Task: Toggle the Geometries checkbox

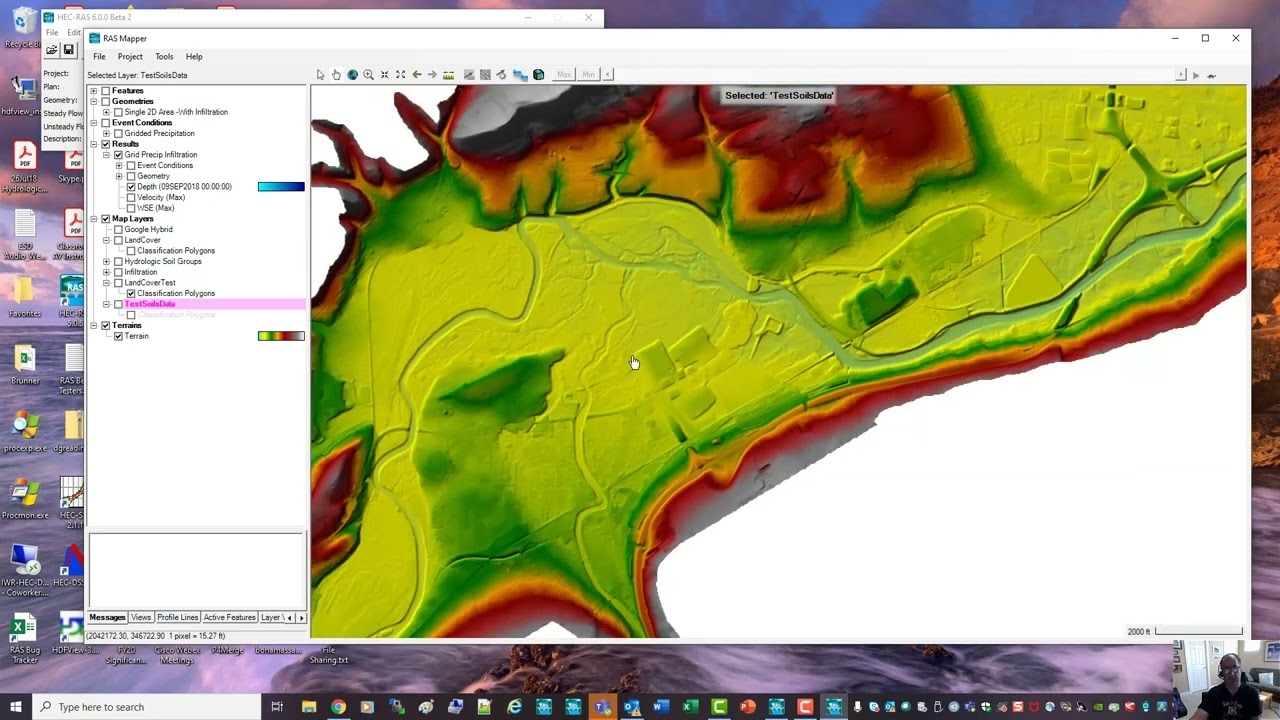Action: (106, 101)
